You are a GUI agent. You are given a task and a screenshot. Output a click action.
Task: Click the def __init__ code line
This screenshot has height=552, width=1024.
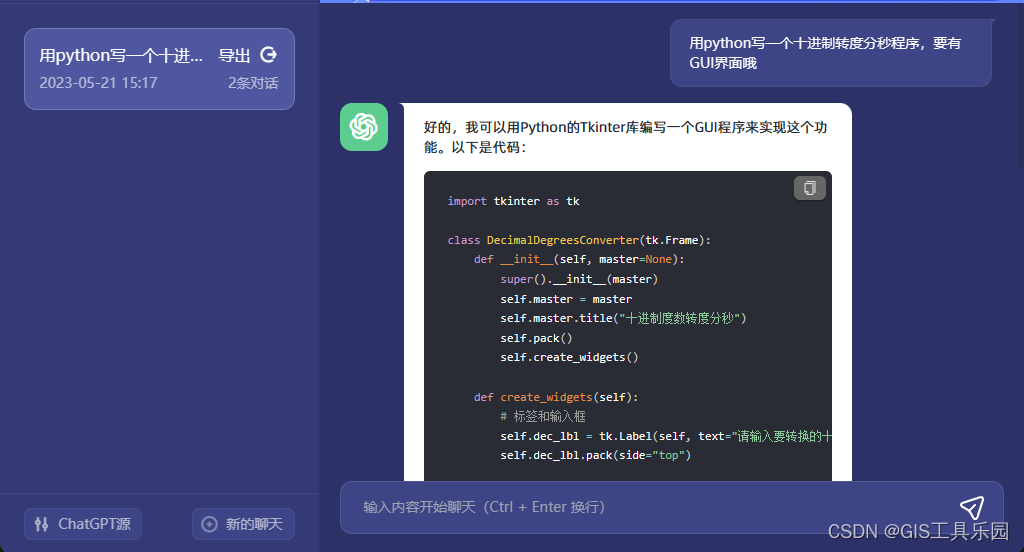click(x=579, y=259)
